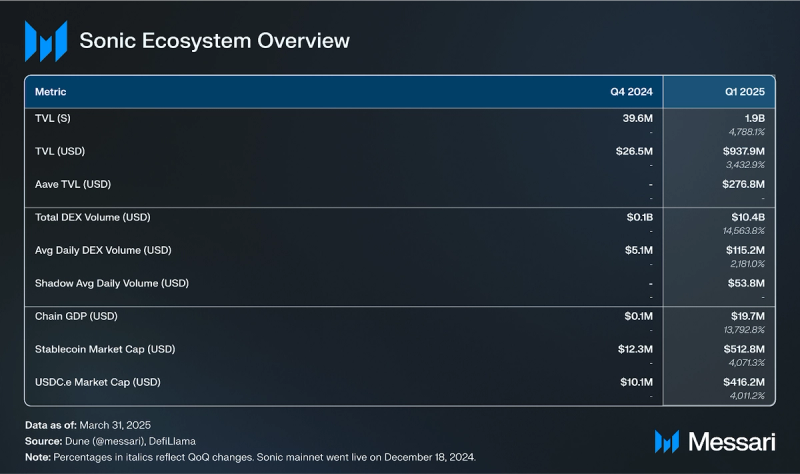The width and height of the screenshot is (800, 474).
Task: Click the Q4 2024 column header
Action: [631, 92]
